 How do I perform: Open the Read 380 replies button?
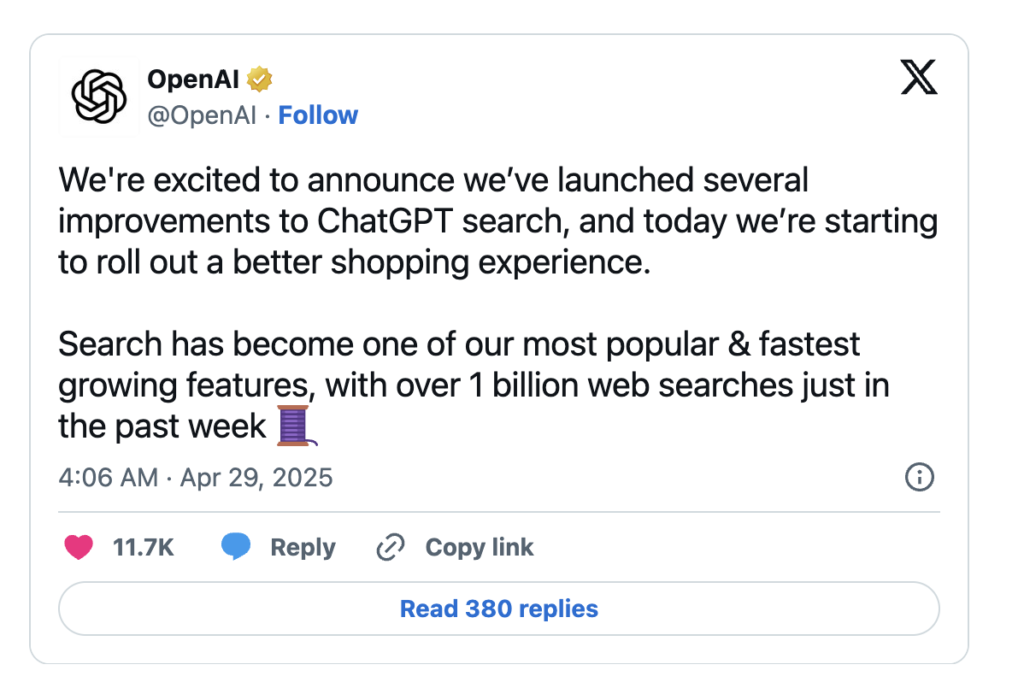point(499,608)
